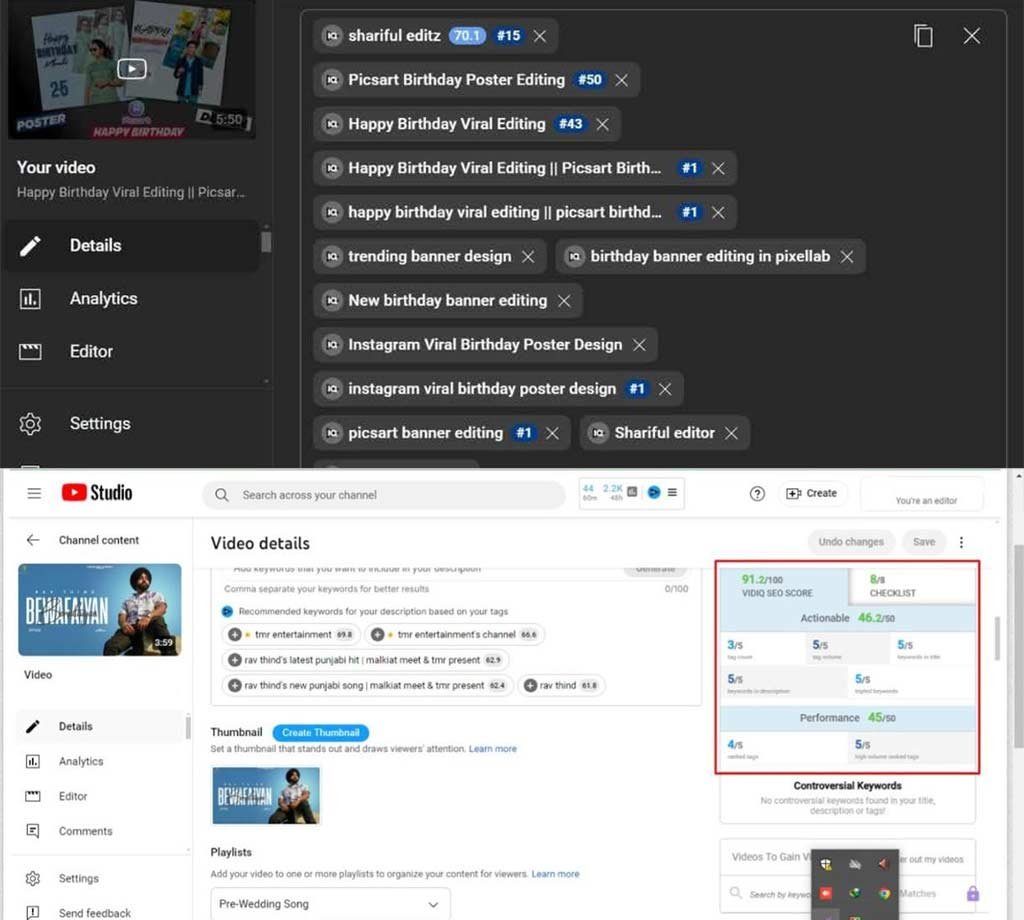Clear all tags with the large X
Image resolution: width=1024 pixels, height=920 pixels.
coord(971,36)
